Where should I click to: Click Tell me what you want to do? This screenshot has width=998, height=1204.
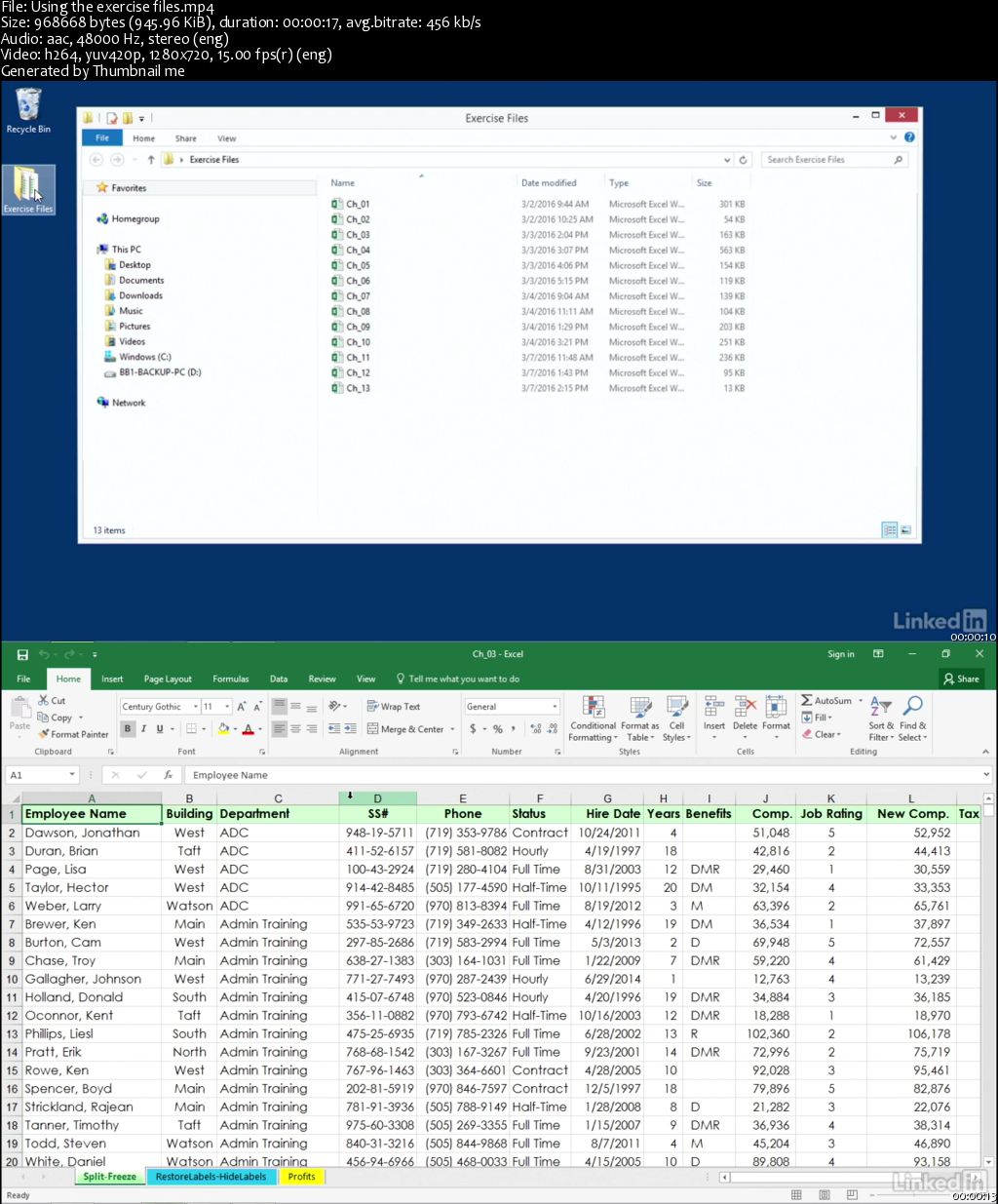[458, 679]
